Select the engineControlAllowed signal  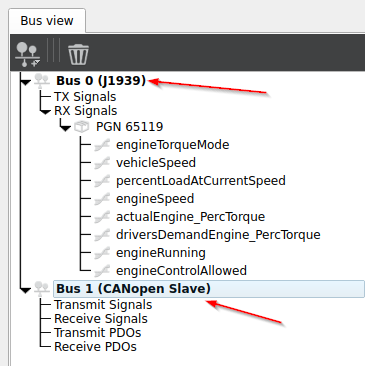[181, 271]
